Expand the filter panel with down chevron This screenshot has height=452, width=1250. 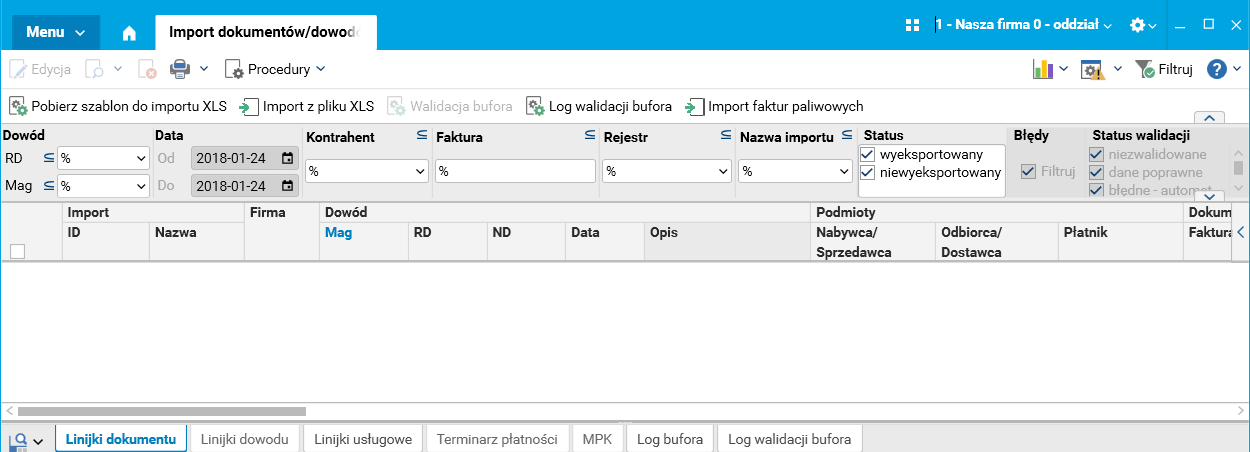[1210, 196]
